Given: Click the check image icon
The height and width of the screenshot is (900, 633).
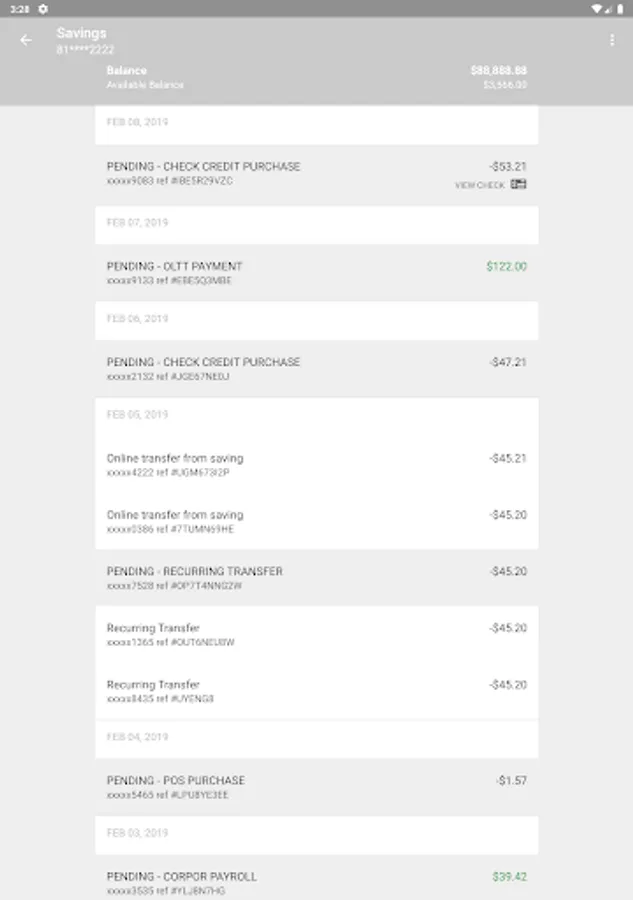Looking at the screenshot, I should point(518,185).
